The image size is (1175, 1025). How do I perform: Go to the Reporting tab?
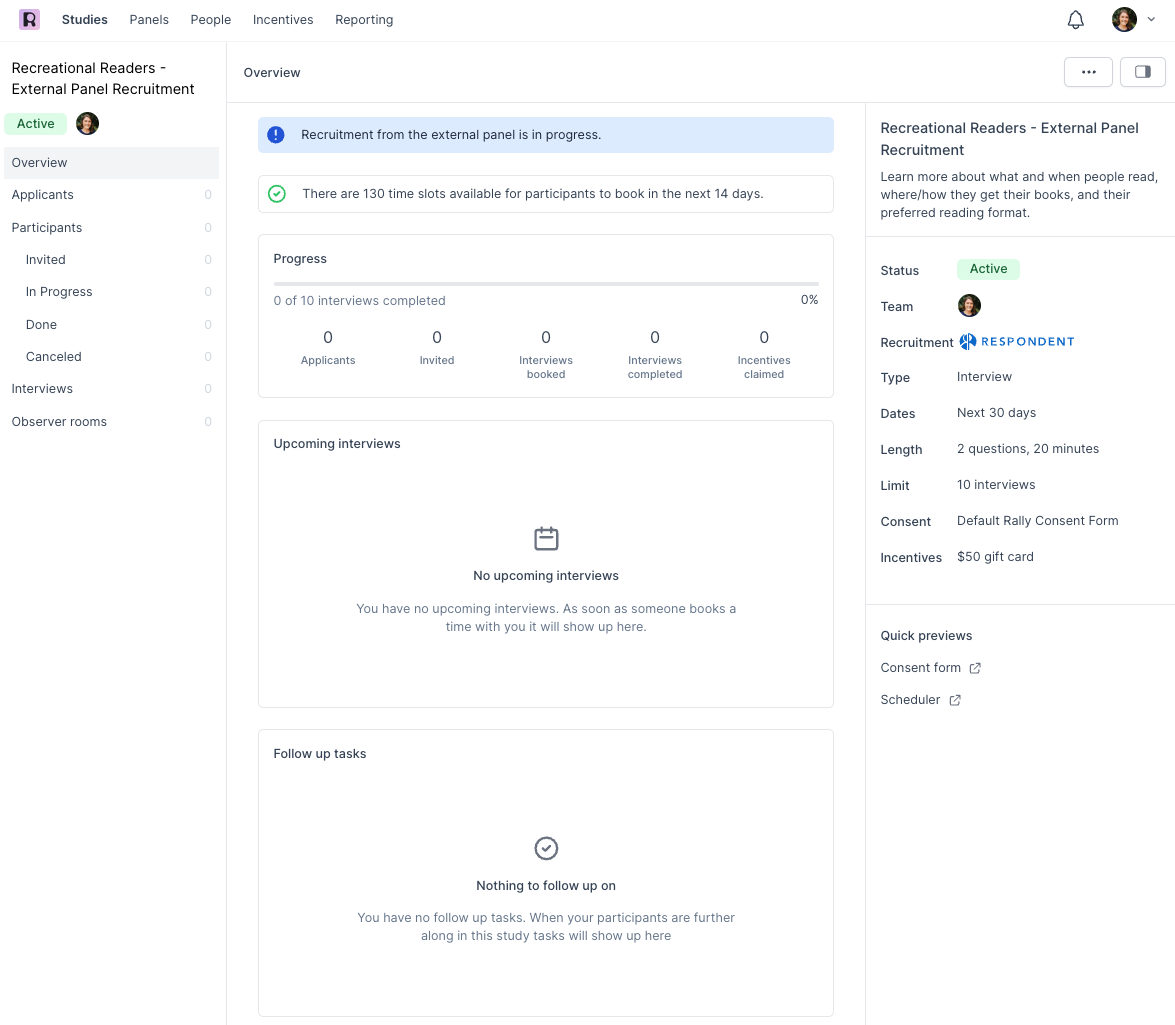click(x=364, y=20)
